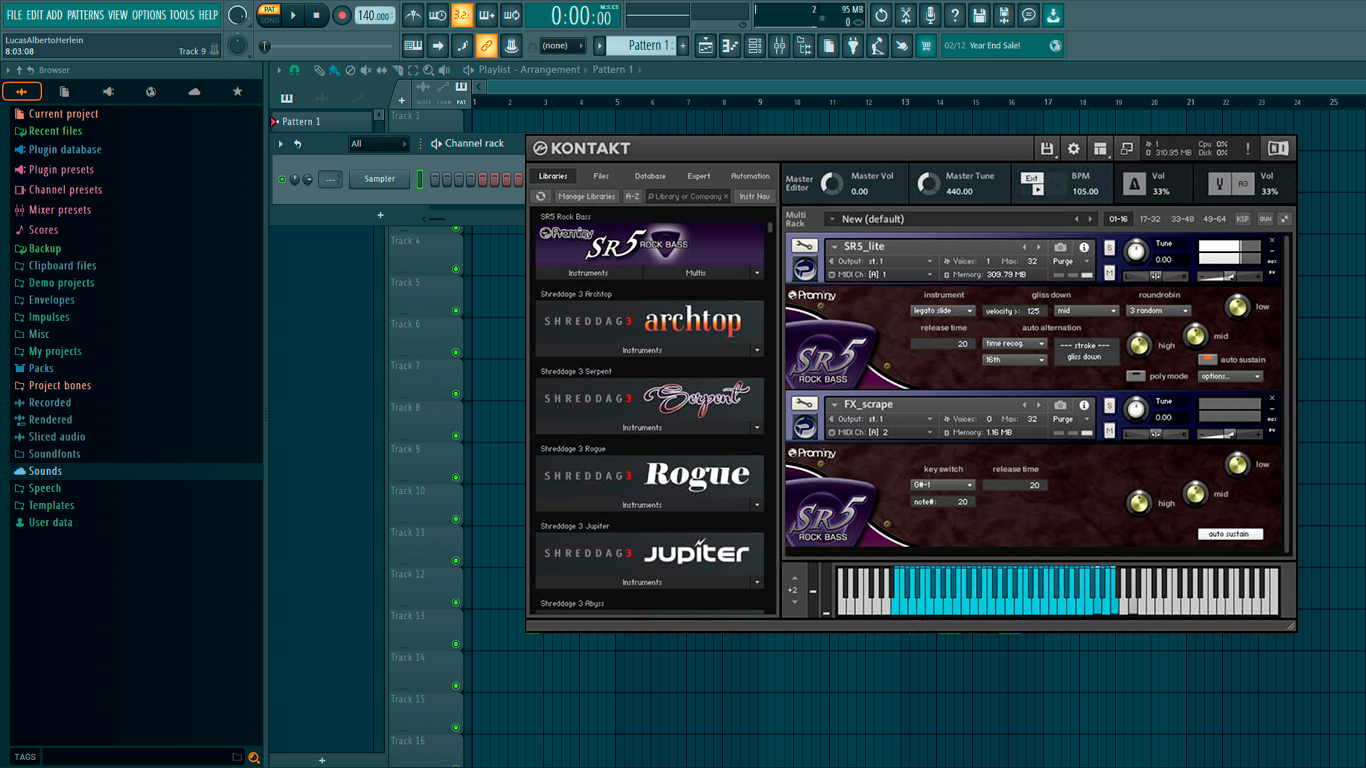Click the Kontakt metronome icon

1134,184
